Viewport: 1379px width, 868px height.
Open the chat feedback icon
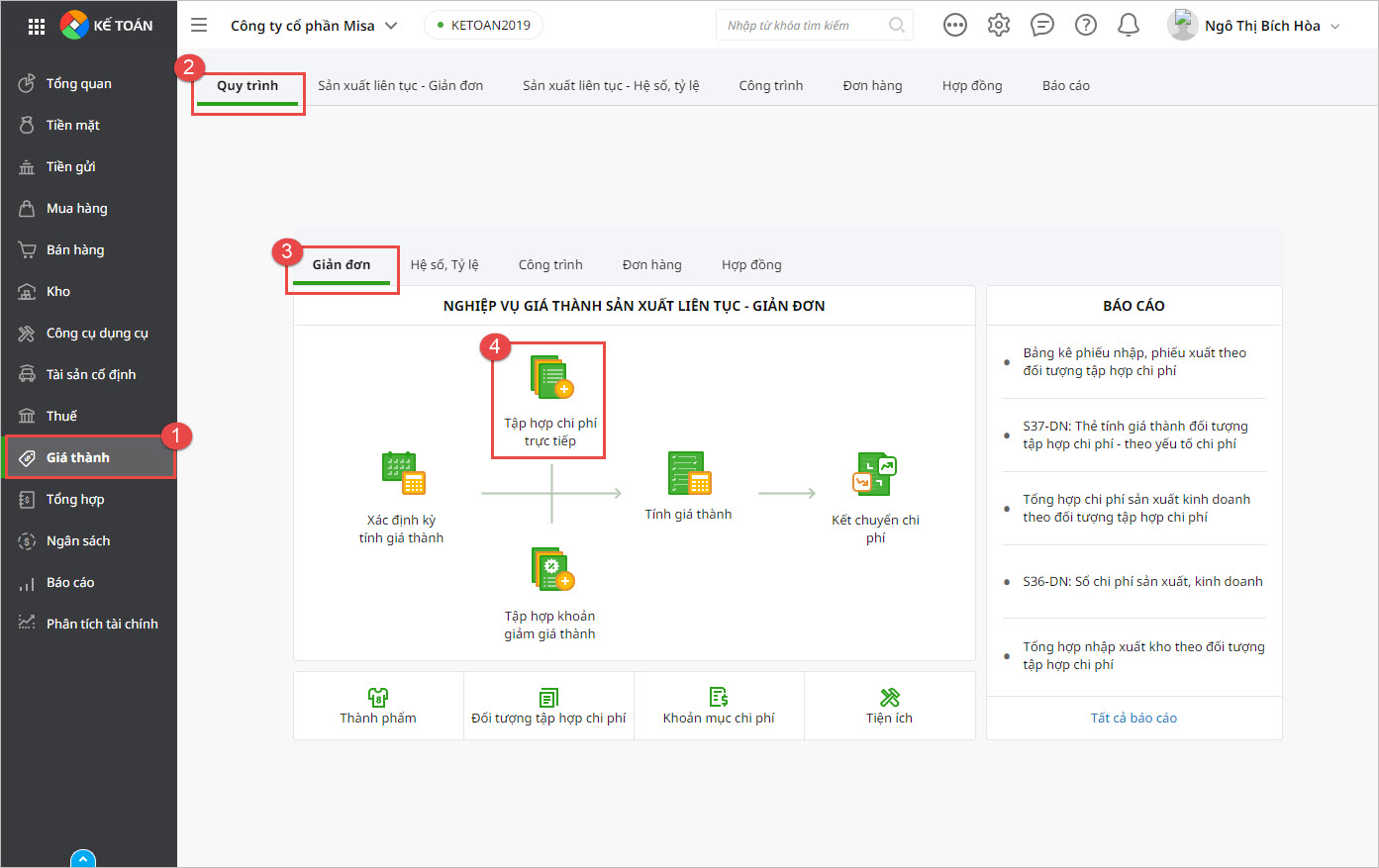coord(1042,26)
